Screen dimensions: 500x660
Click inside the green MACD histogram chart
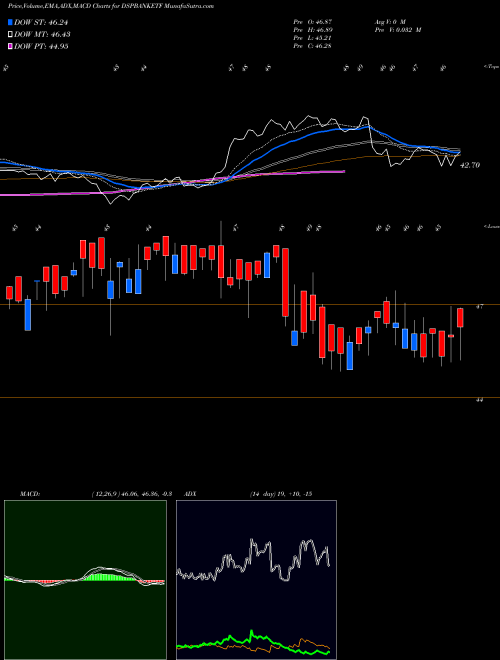click(85, 580)
